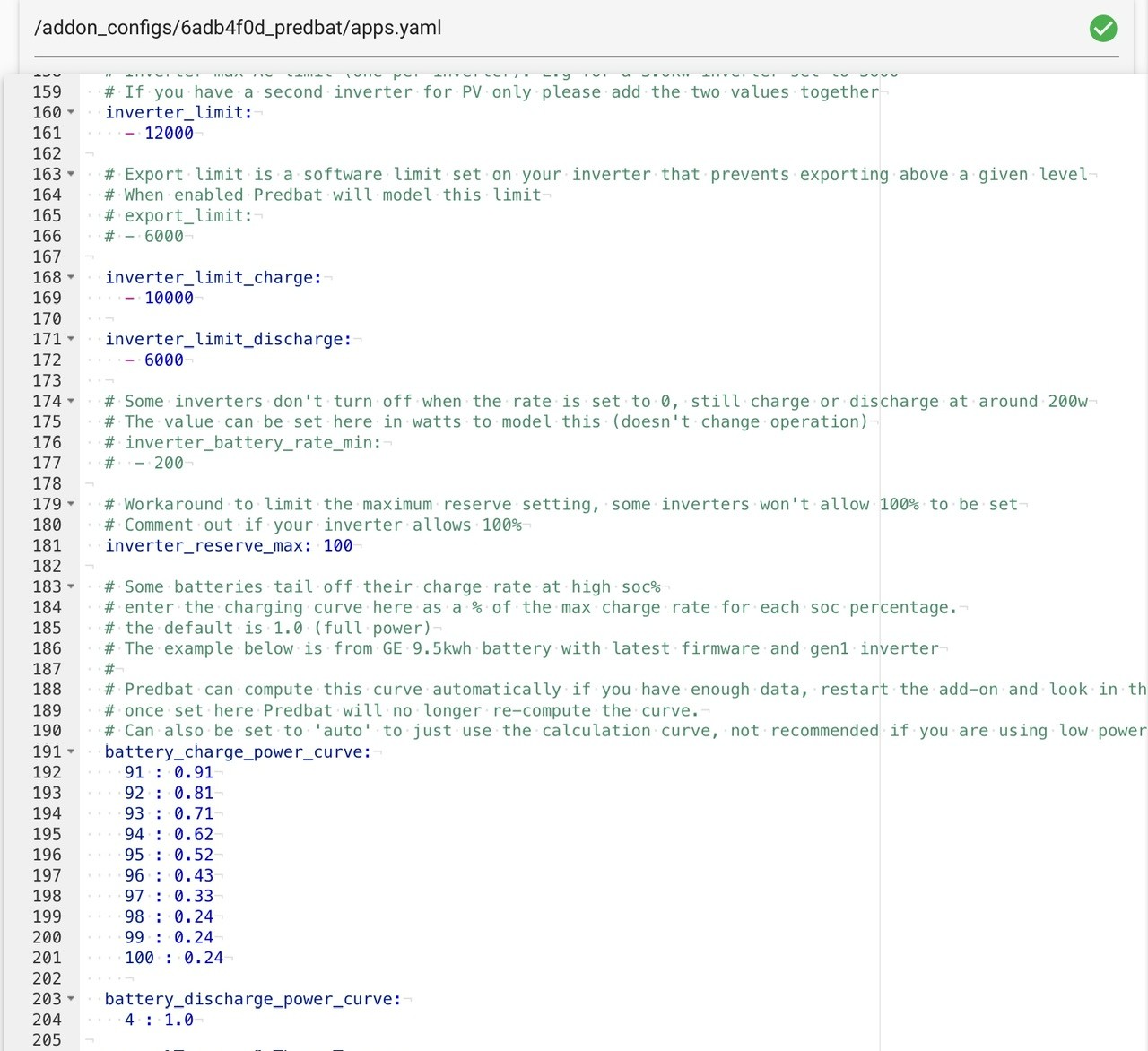Viewport: 1148px width, 1051px height.
Task: Collapse the inverter_limit block at line 160
Action: click(x=71, y=112)
